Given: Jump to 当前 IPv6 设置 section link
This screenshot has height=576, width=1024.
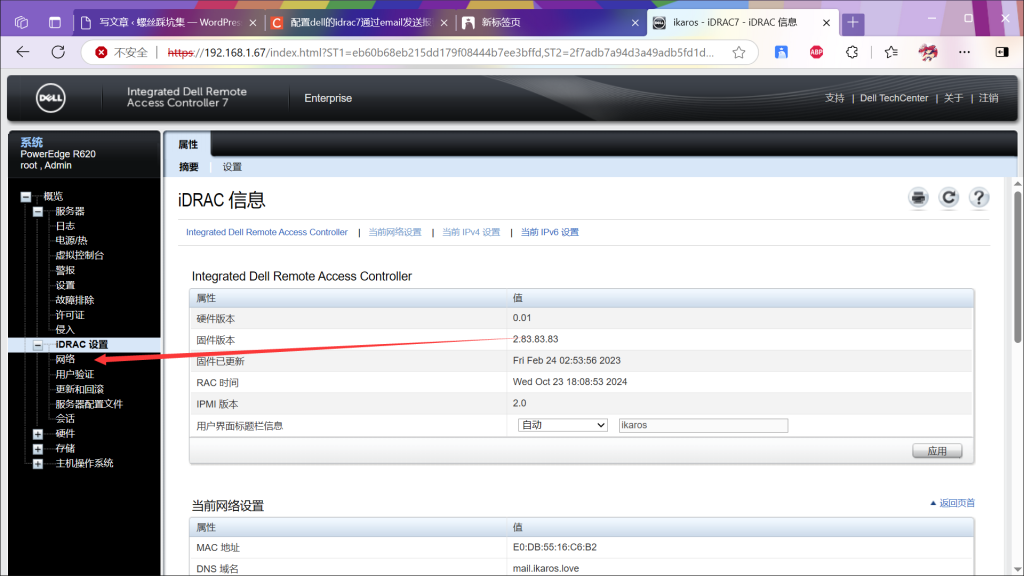Looking at the screenshot, I should pos(549,232).
